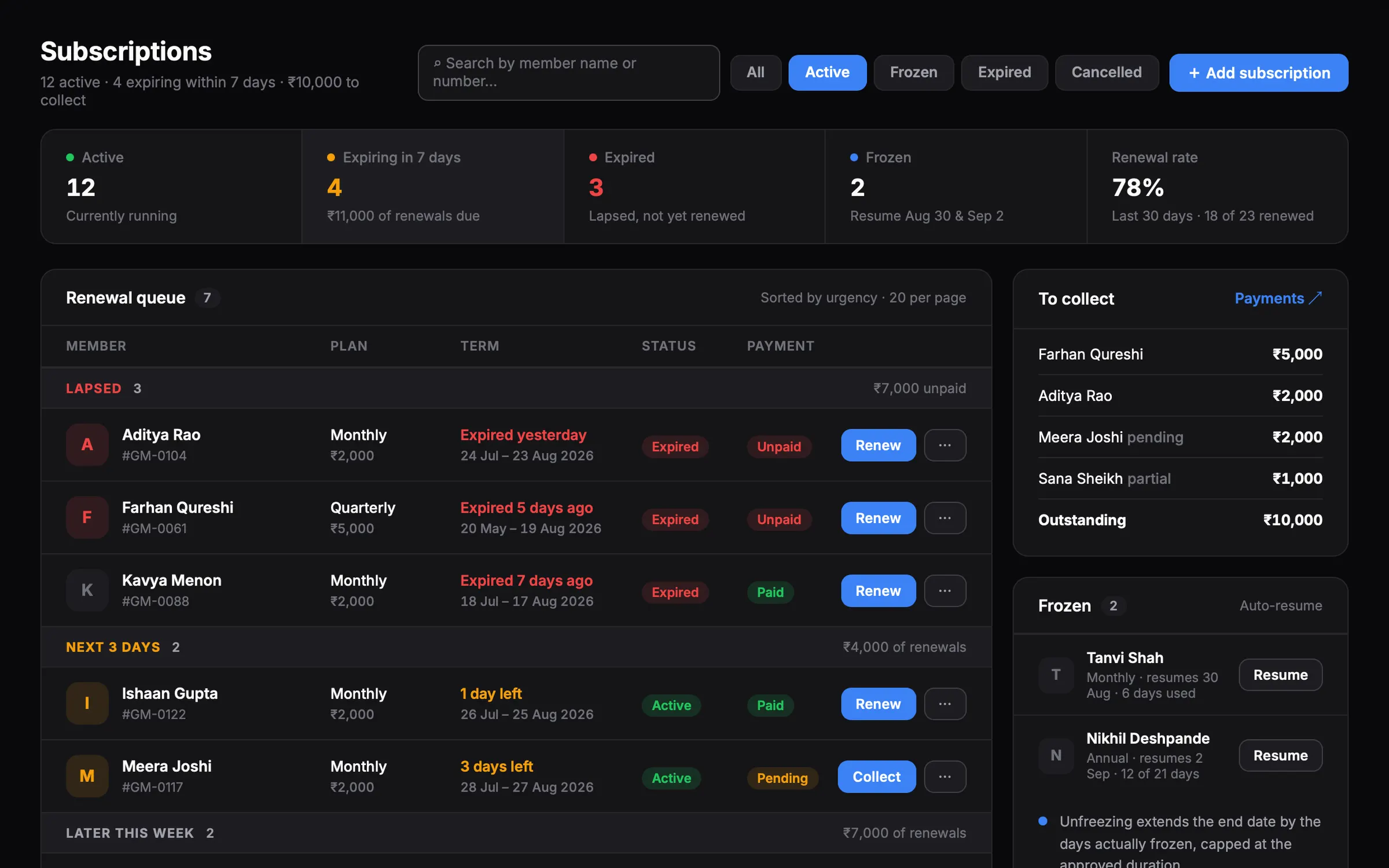Sort by the TERM column header
Viewport: 1389px width, 868px height.
click(480, 346)
